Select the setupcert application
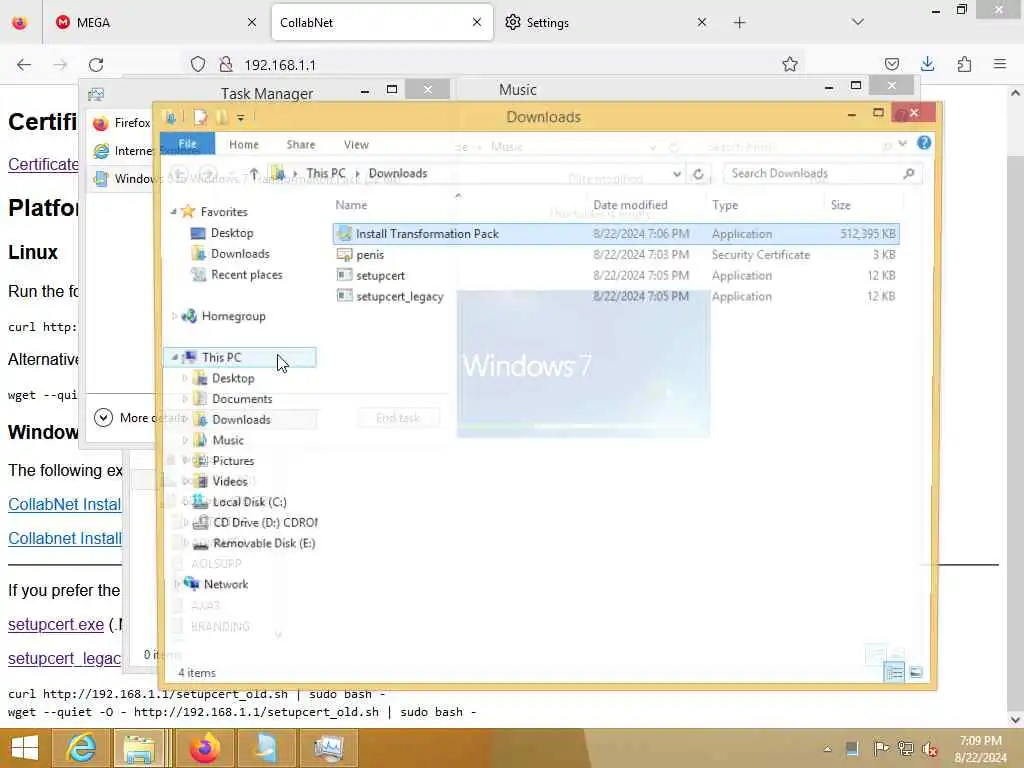Image resolution: width=1024 pixels, height=768 pixels. (616, 276)
